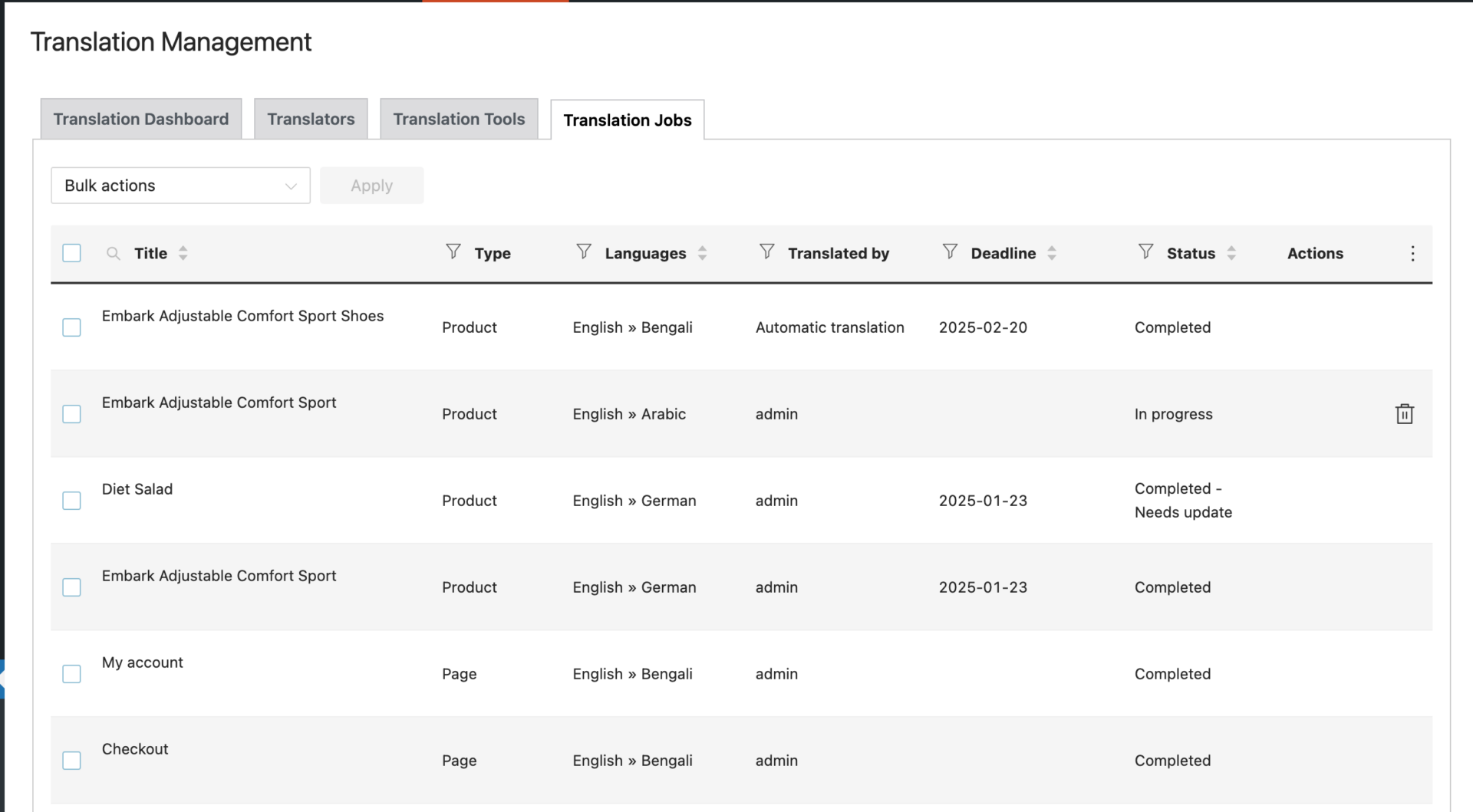
Task: Click the Status column header label
Action: click(1191, 253)
